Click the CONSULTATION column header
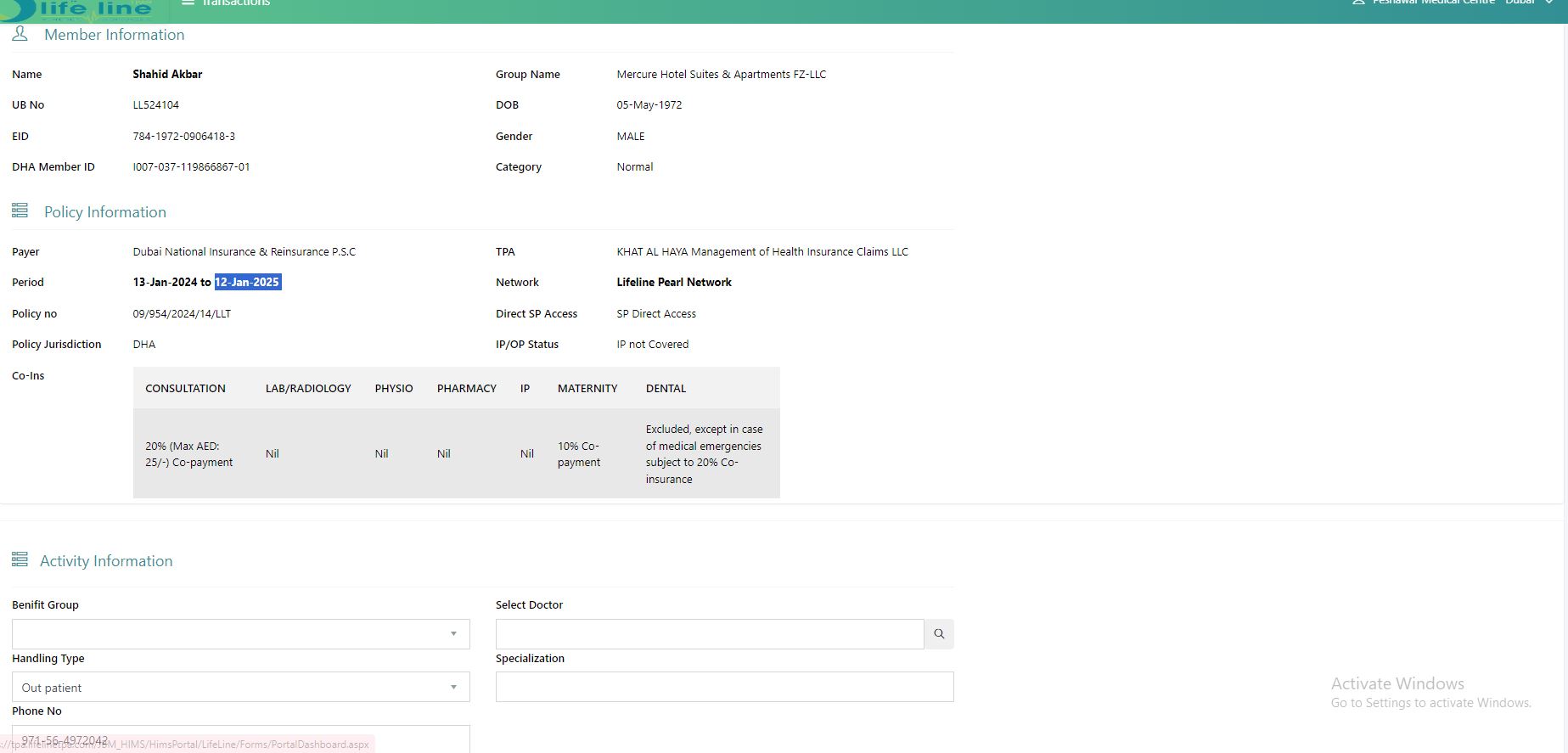The width and height of the screenshot is (1568, 753). tap(185, 389)
